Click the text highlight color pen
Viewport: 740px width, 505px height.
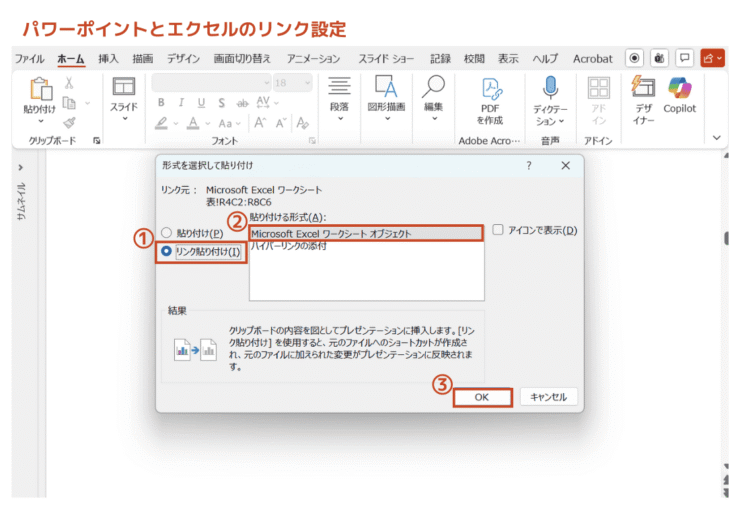tap(161, 123)
